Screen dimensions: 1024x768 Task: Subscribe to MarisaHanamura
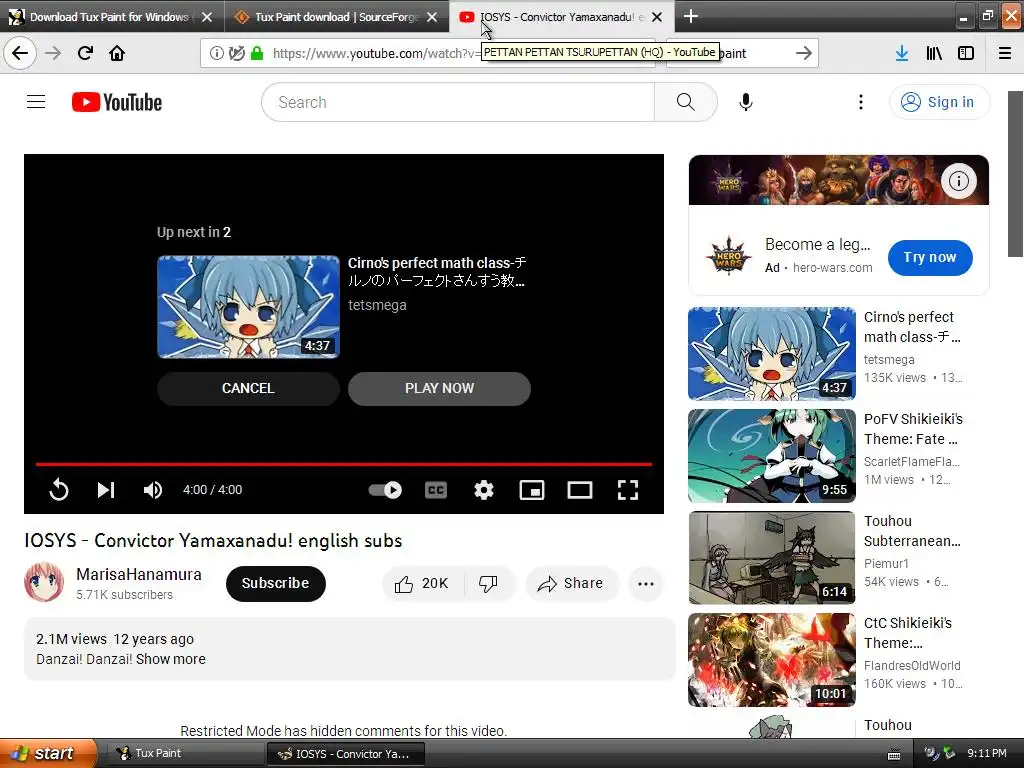pyautogui.click(x=276, y=583)
